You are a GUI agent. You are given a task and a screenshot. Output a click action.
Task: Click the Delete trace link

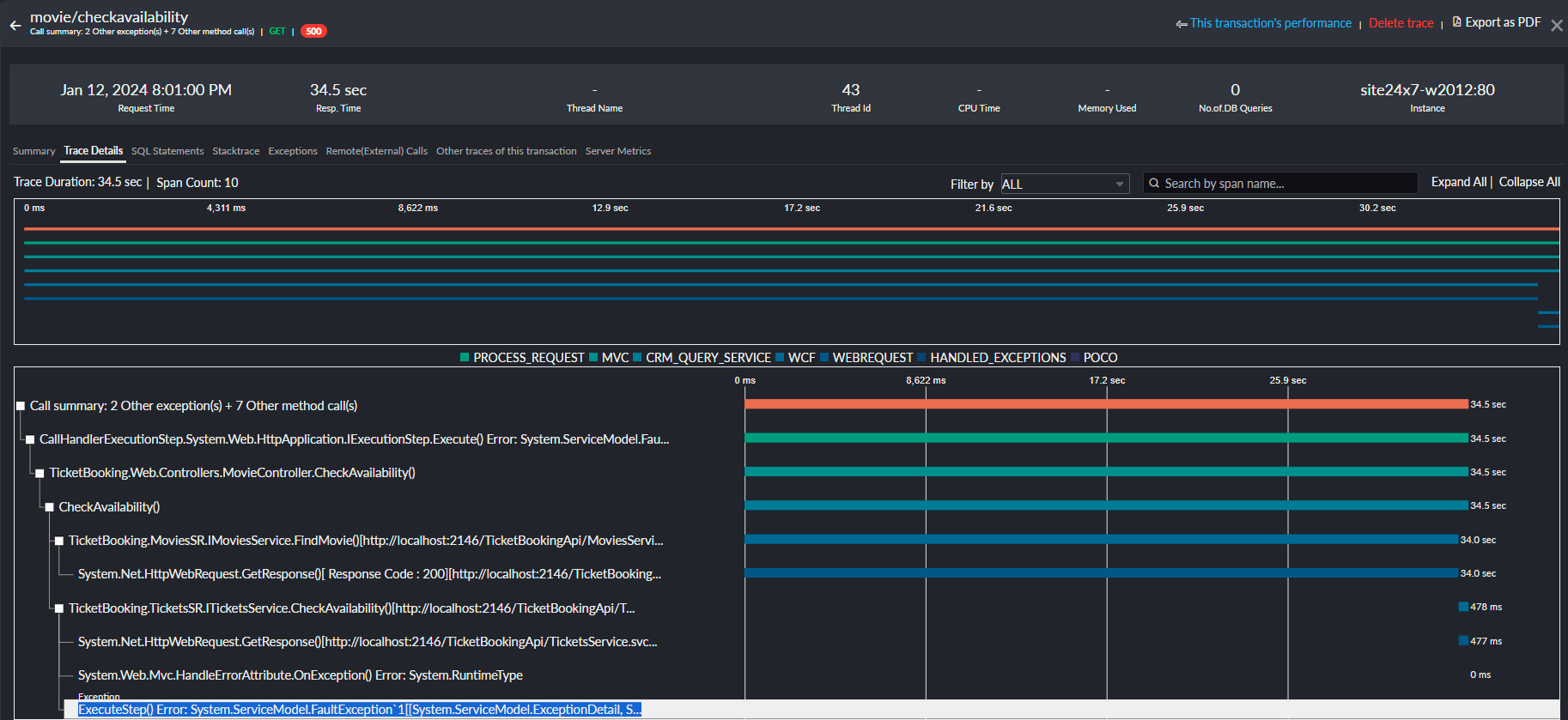coord(1401,23)
